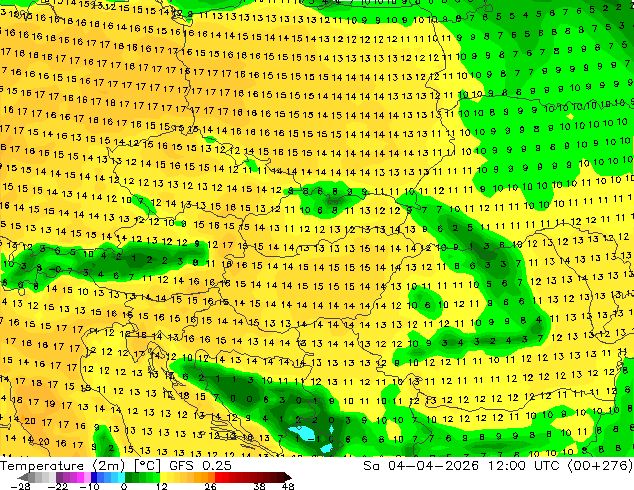Click the '(00+276)' forecast offset text
Screen dimensions: 634x490
click(x=600, y=466)
